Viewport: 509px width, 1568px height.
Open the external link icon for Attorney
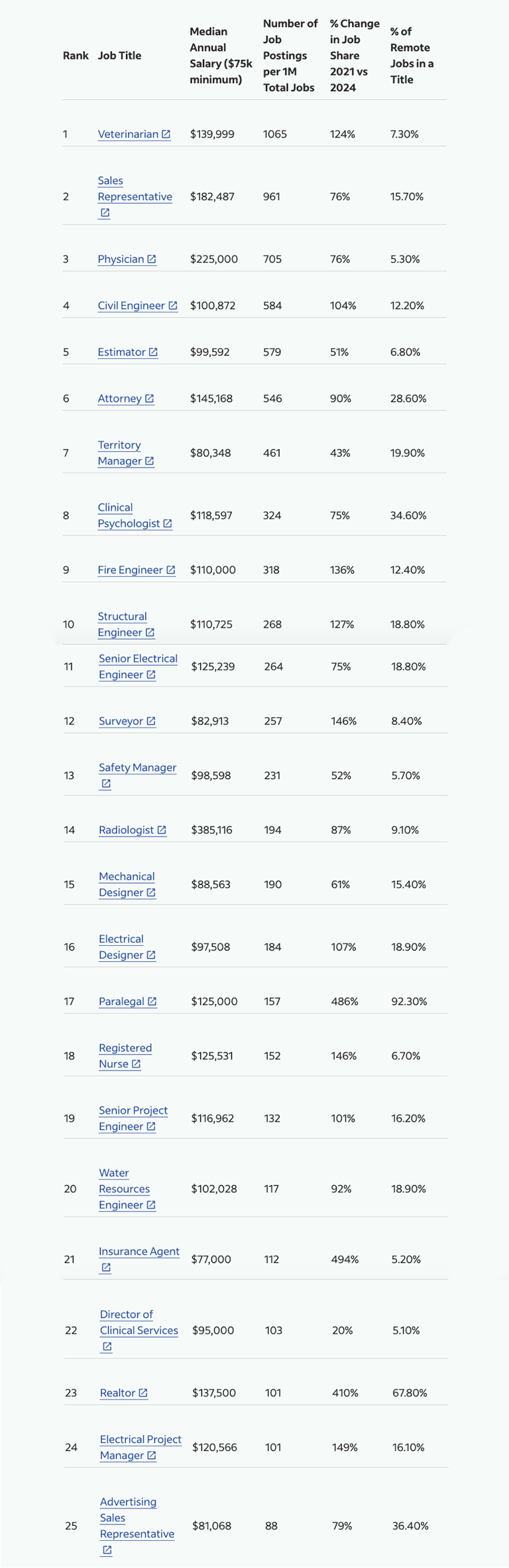150,399
